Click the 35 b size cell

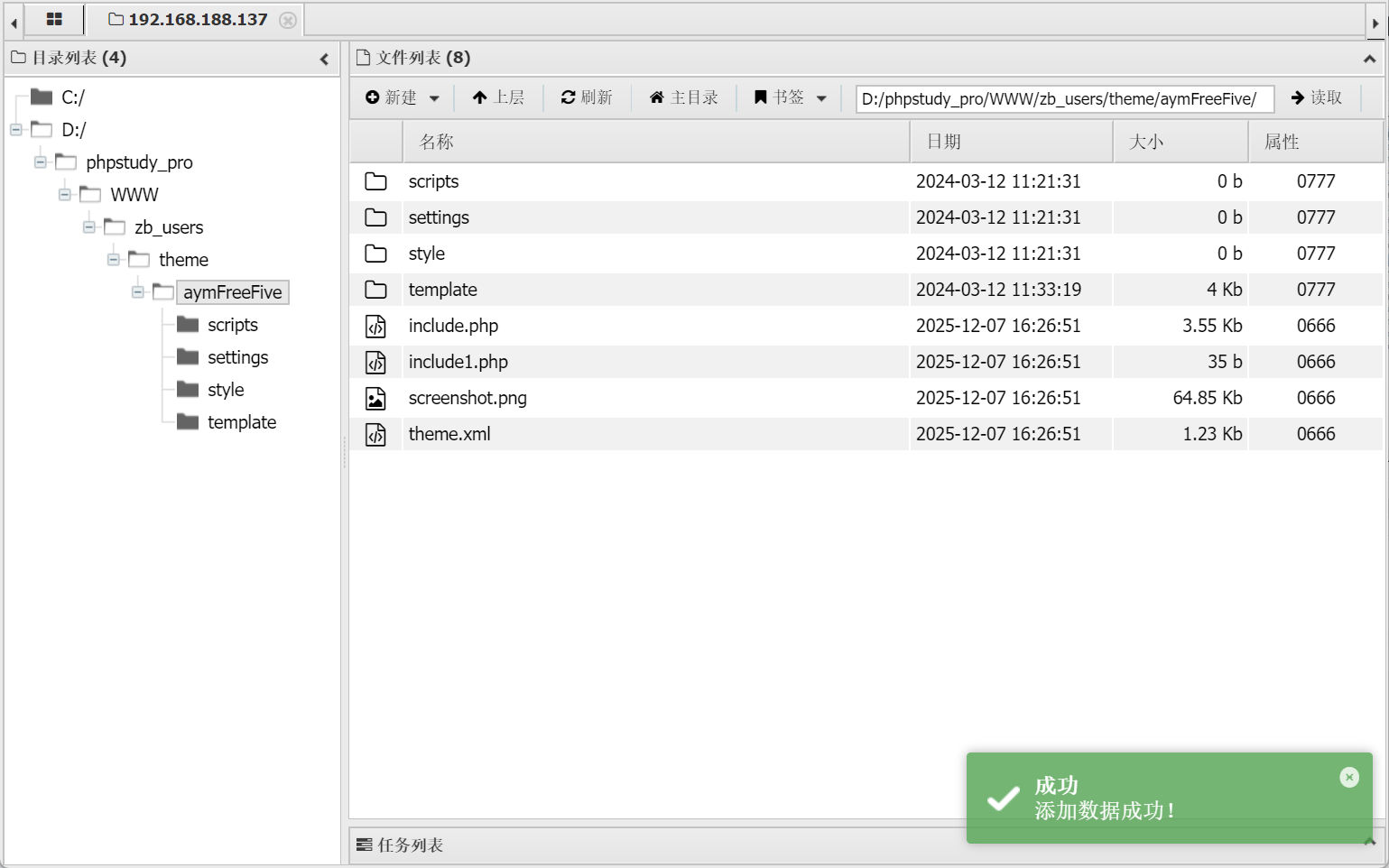coord(1226,362)
